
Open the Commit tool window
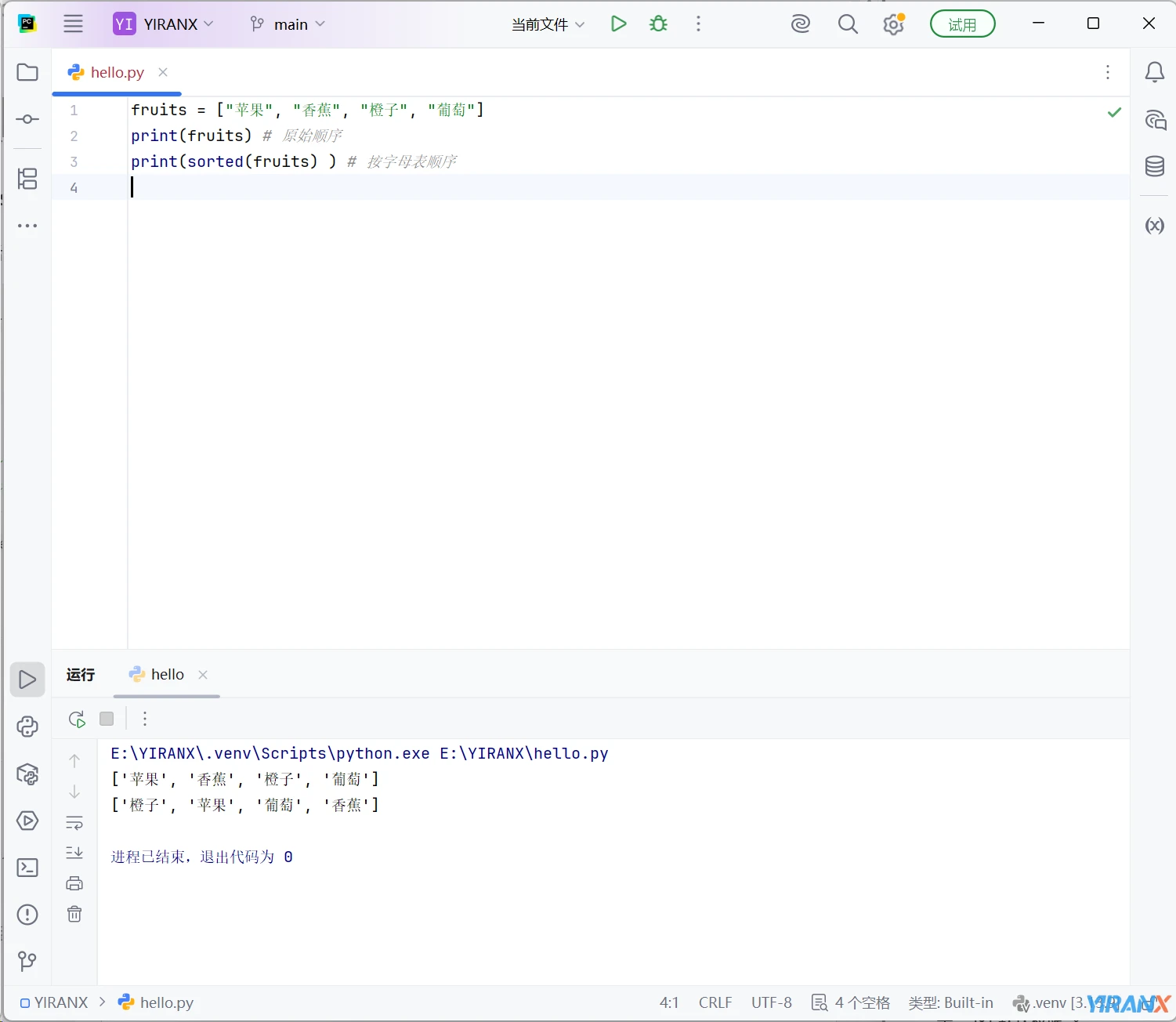(27, 119)
